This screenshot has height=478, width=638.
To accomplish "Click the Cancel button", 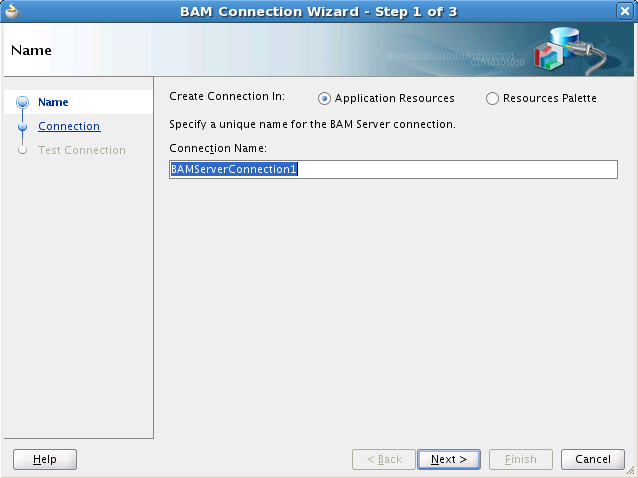I will pos(593,459).
